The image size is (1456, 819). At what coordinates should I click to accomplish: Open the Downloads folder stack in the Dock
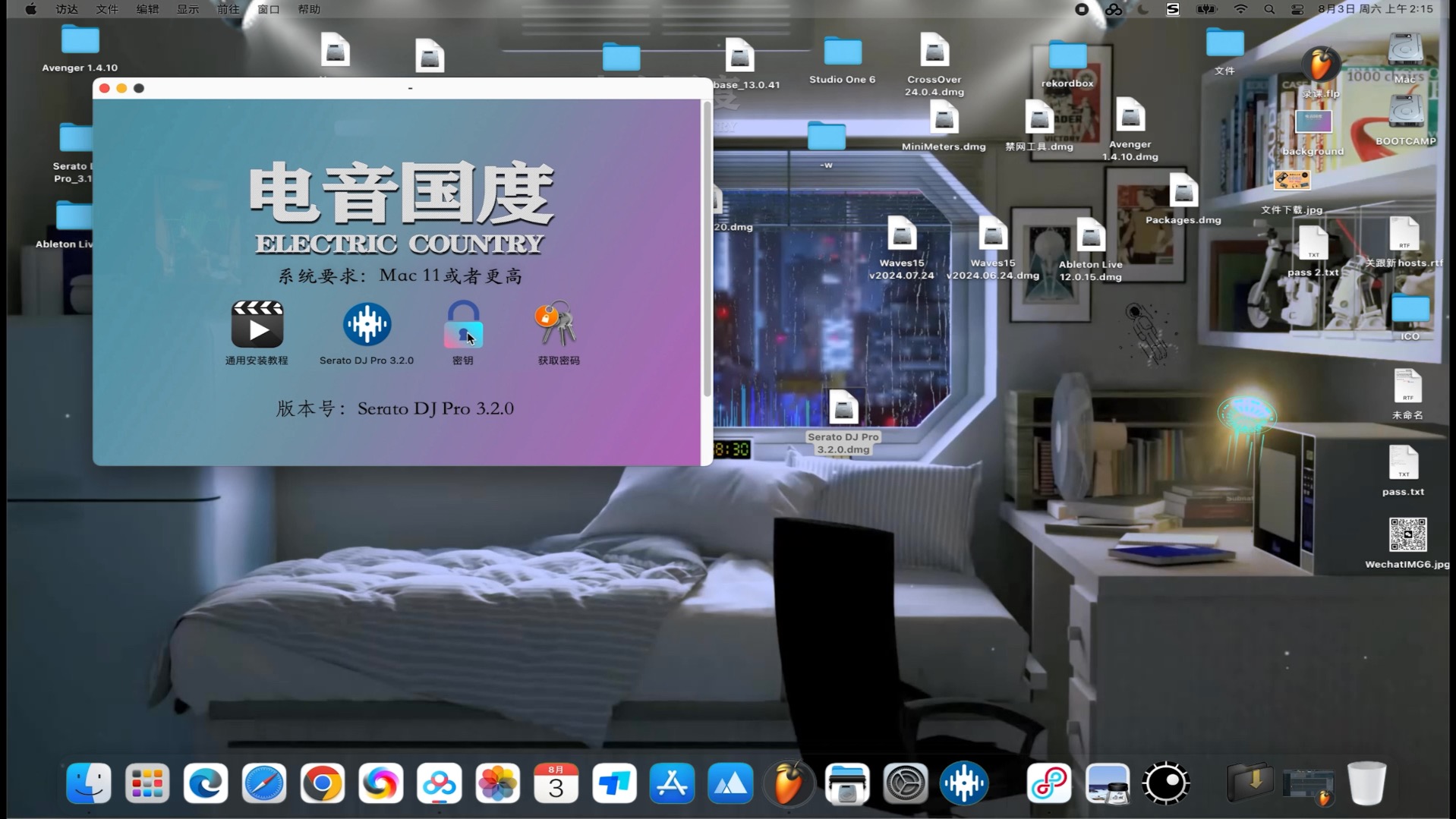[1250, 782]
